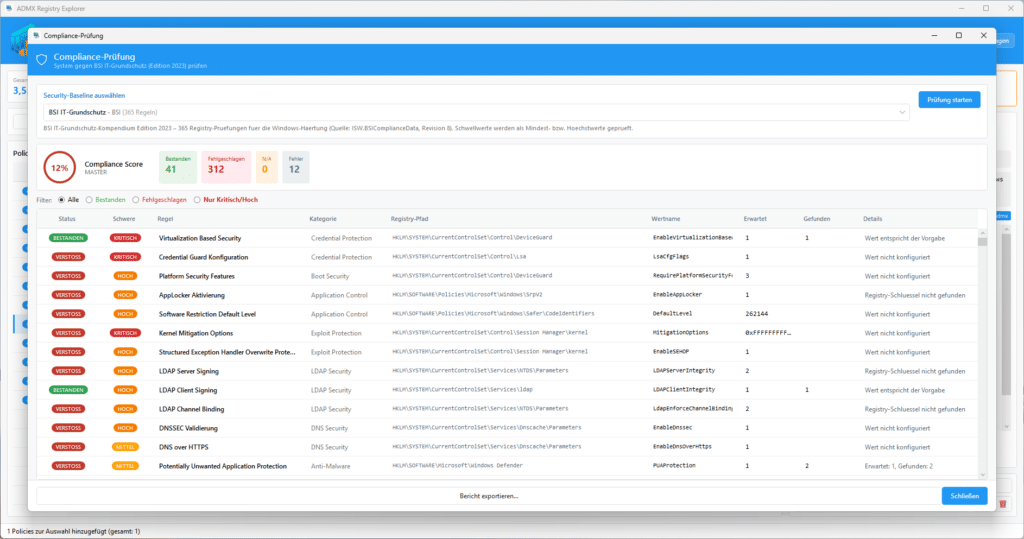Click the Schließen button
Screen dimensions: 1024x539
click(964, 496)
